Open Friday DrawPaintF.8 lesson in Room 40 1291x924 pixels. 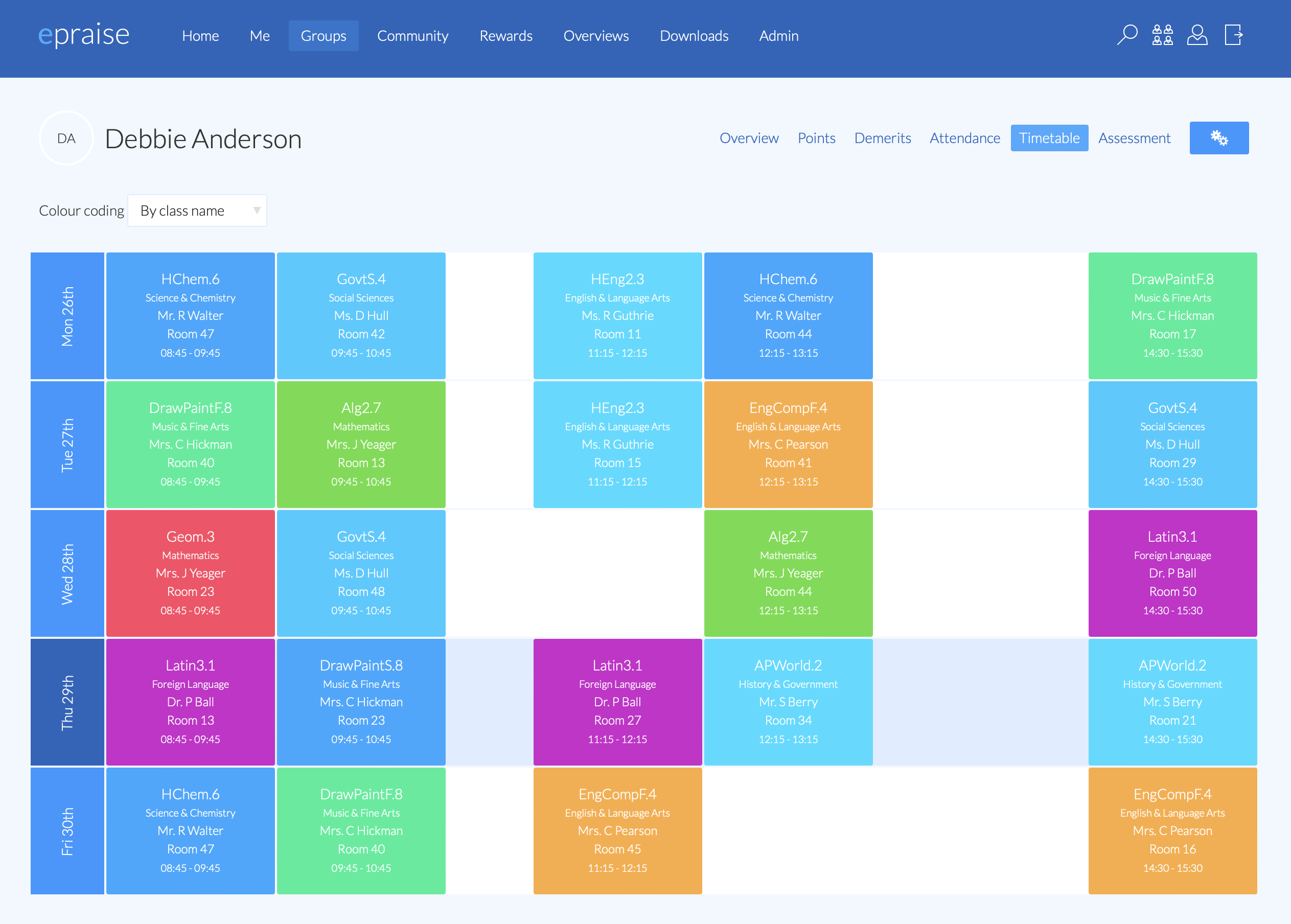point(361,830)
